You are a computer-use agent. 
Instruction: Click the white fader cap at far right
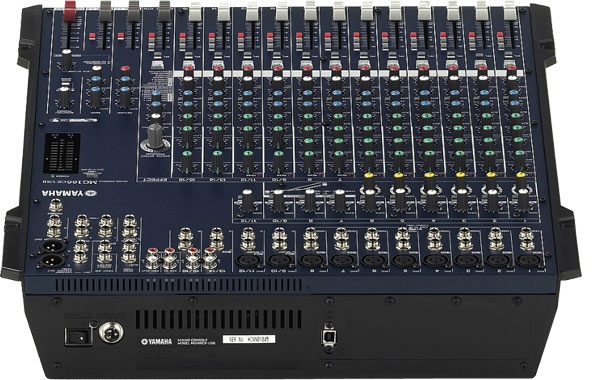coord(510,10)
